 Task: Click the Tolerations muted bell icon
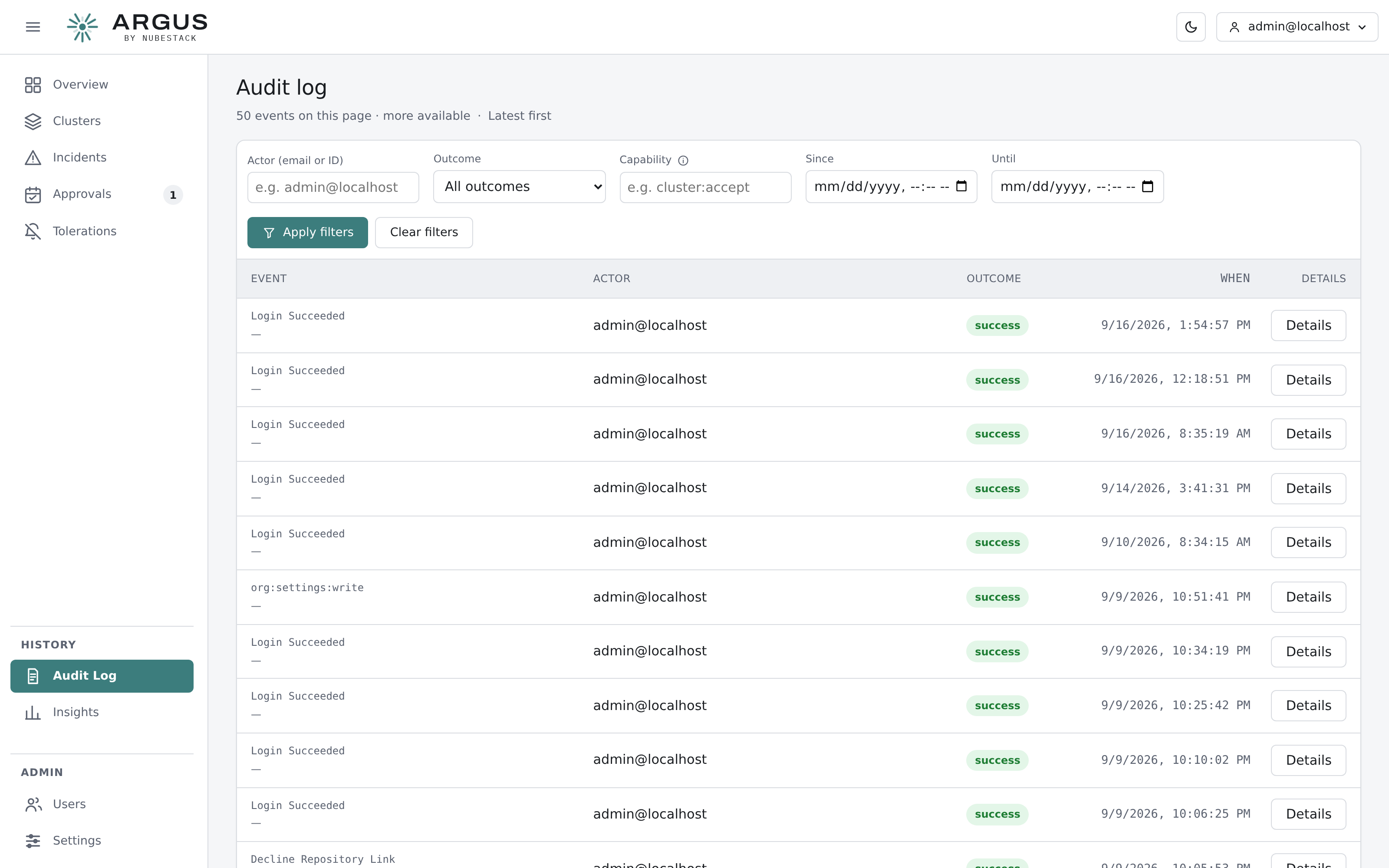(33, 231)
